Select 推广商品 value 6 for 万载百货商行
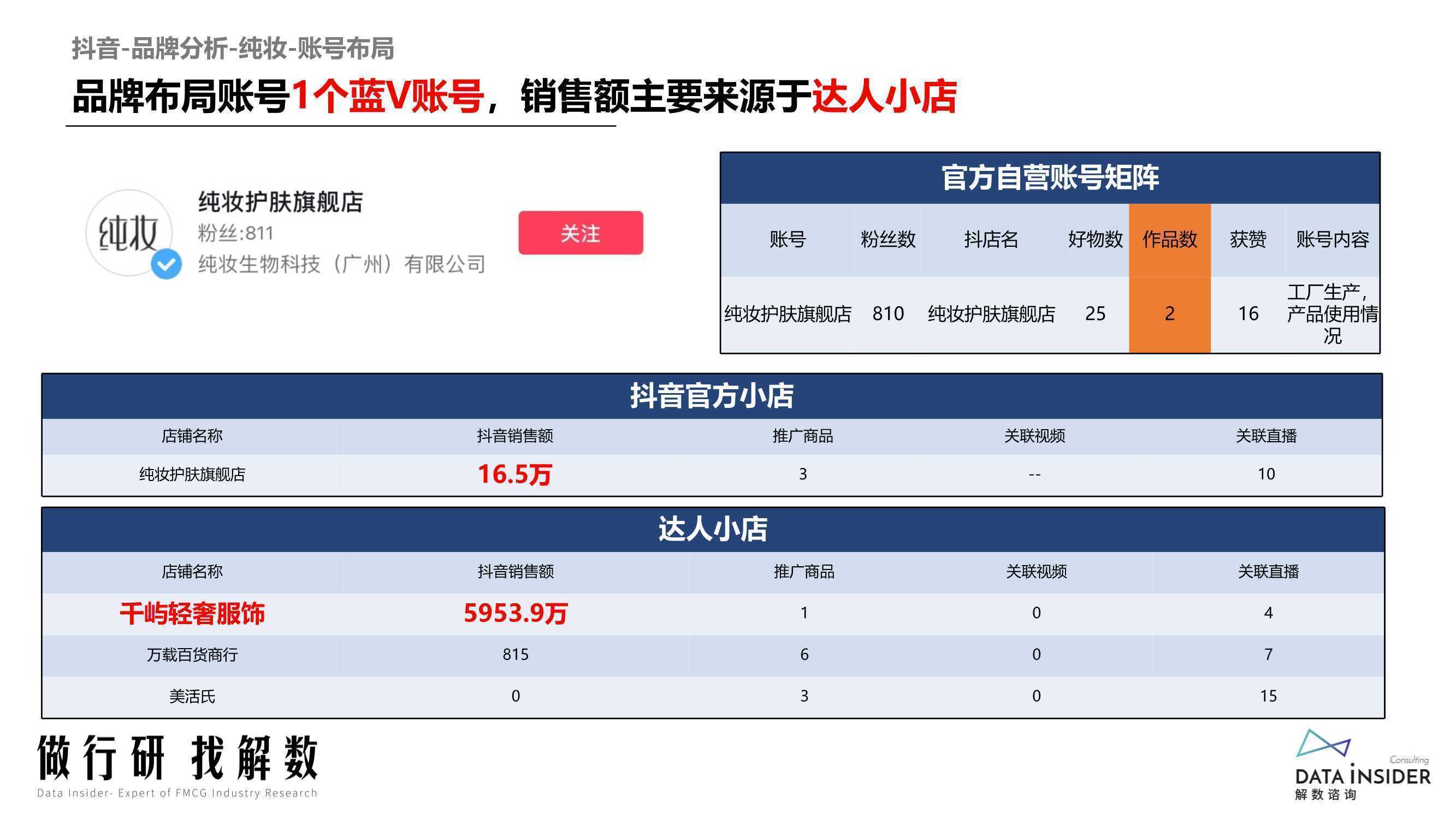The height and width of the screenshot is (819, 1456). (x=804, y=655)
